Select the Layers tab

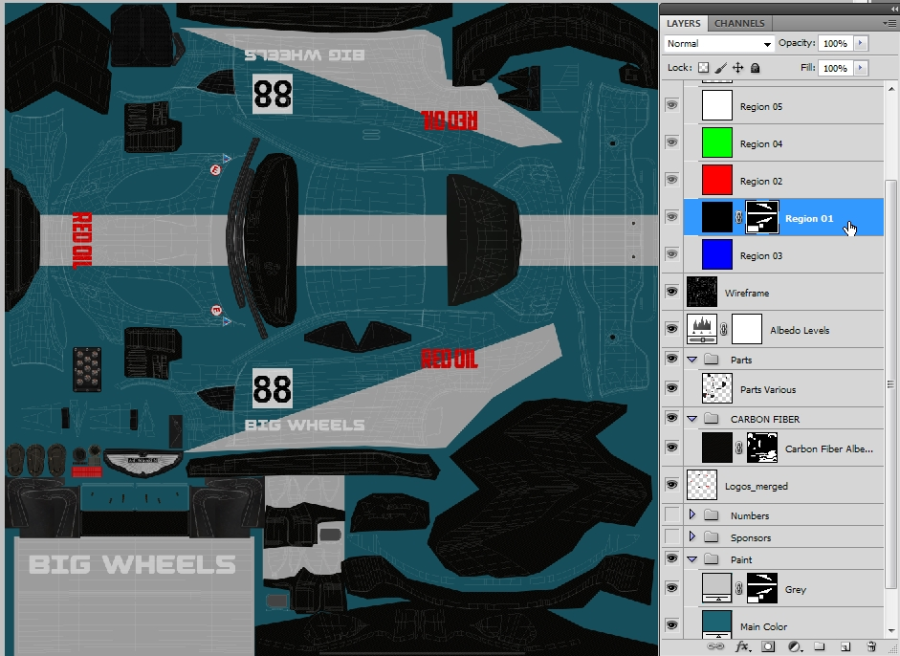(684, 23)
